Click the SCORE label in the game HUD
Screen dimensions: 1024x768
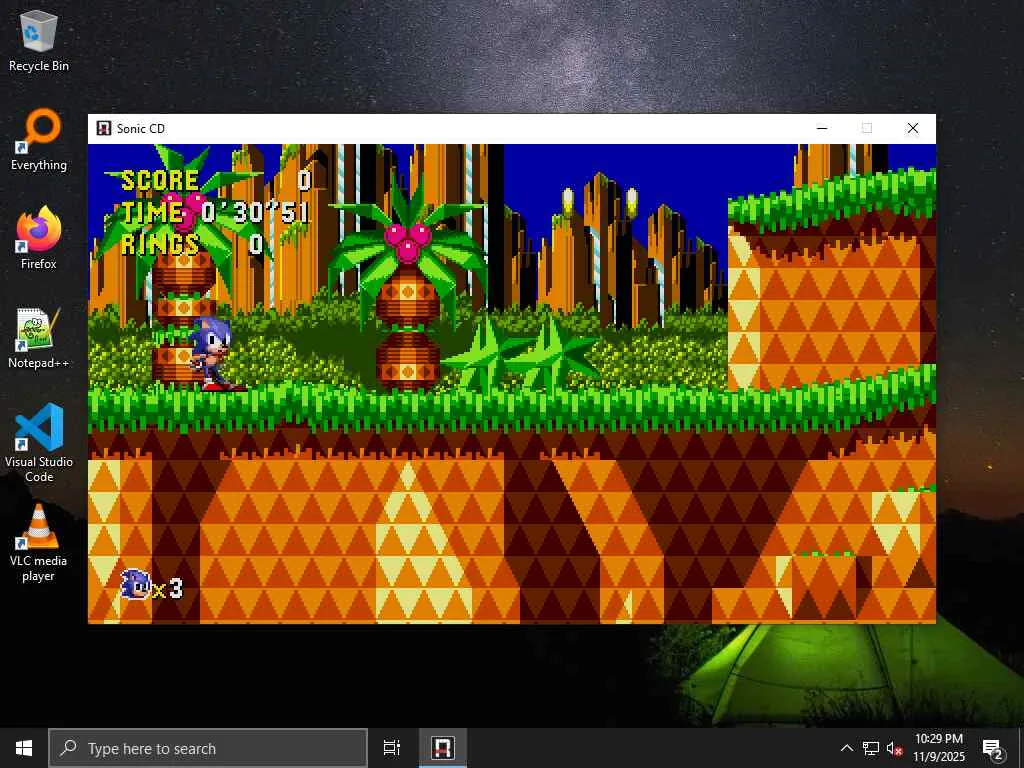(x=160, y=181)
